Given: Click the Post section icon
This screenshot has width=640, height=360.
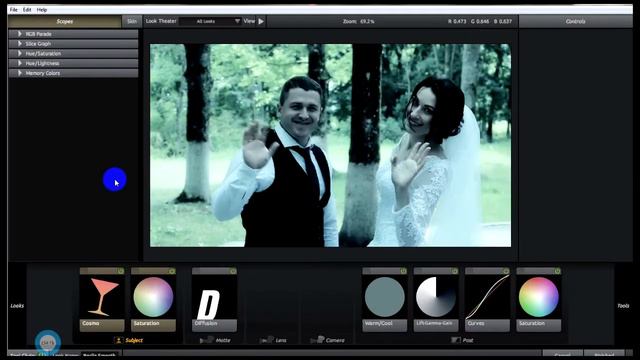Looking at the screenshot, I should 456,340.
